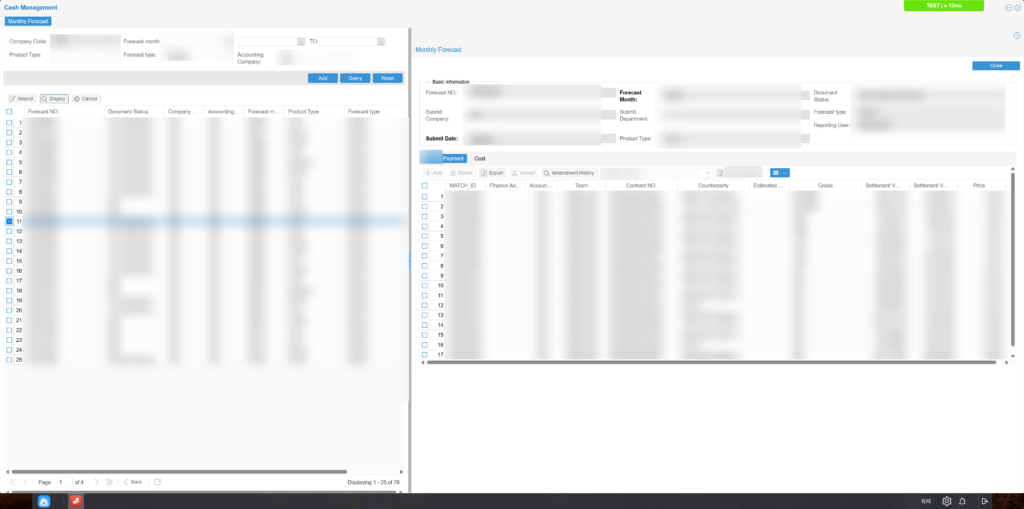The width and height of the screenshot is (1024, 509).
Task: Collapse the Basic Information section
Action: click(427, 82)
